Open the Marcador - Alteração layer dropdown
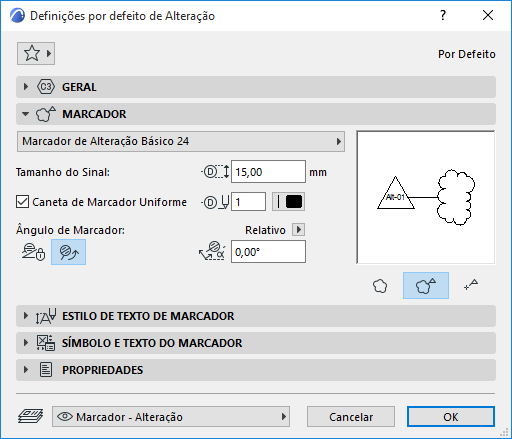Screen dimensions: 512x439 [x=171, y=417]
